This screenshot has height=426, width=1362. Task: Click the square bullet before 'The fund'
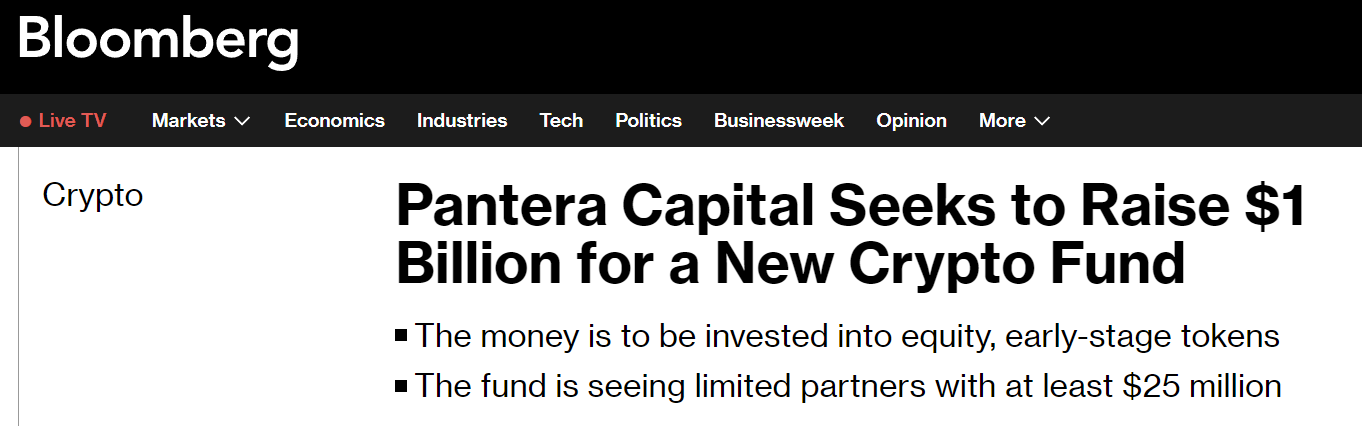click(402, 385)
